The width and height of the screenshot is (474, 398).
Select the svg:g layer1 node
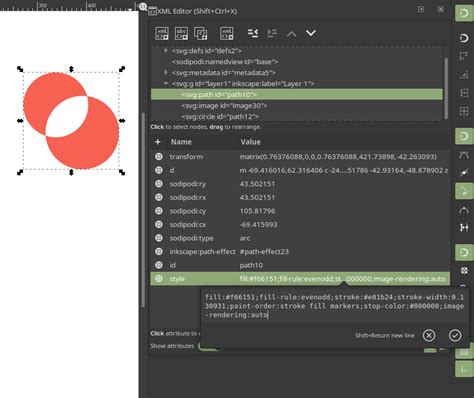point(243,84)
